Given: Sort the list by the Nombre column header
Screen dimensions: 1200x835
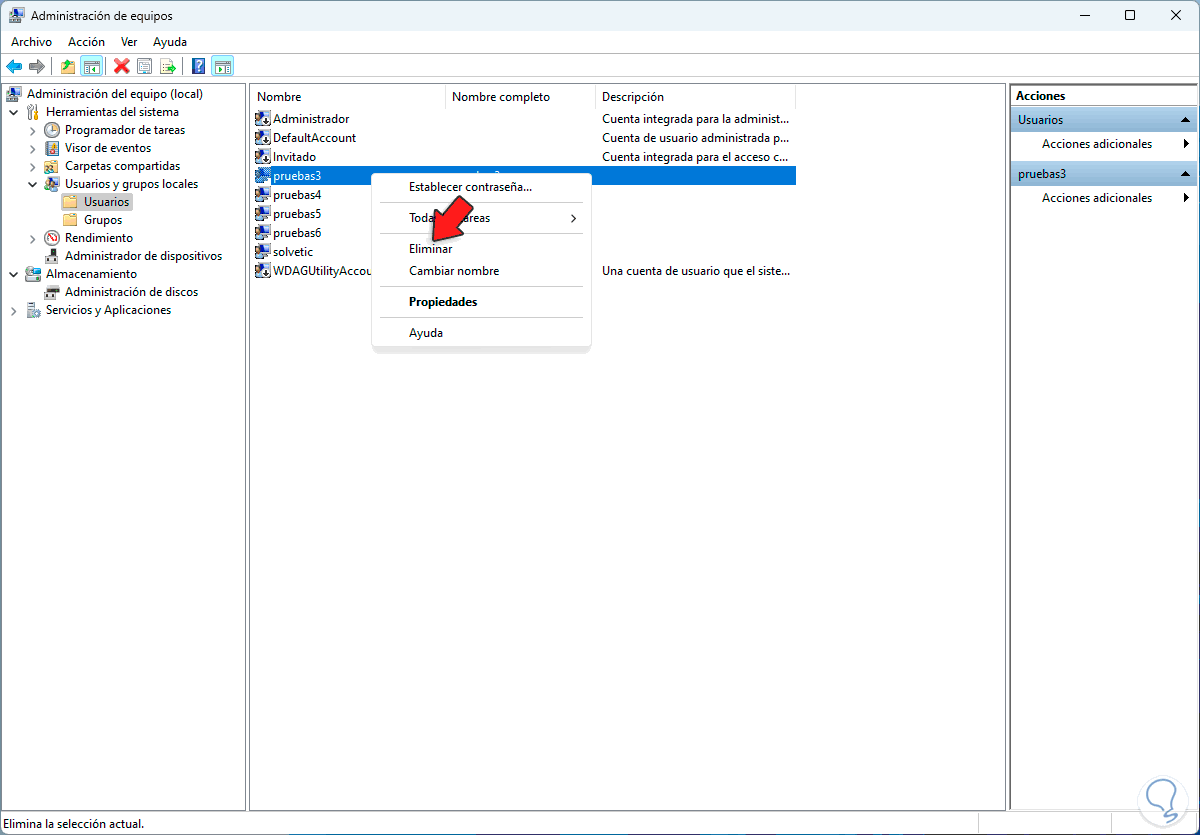Looking at the screenshot, I should 278,96.
